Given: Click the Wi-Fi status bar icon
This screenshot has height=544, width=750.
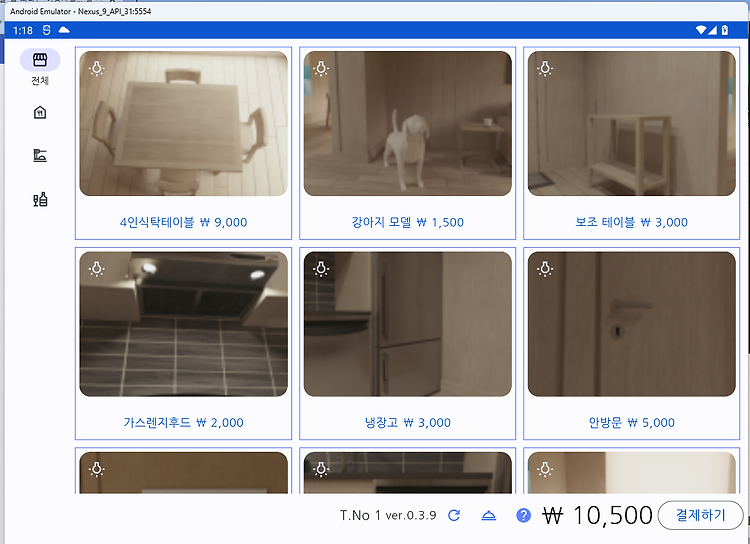Looking at the screenshot, I should 701,30.
